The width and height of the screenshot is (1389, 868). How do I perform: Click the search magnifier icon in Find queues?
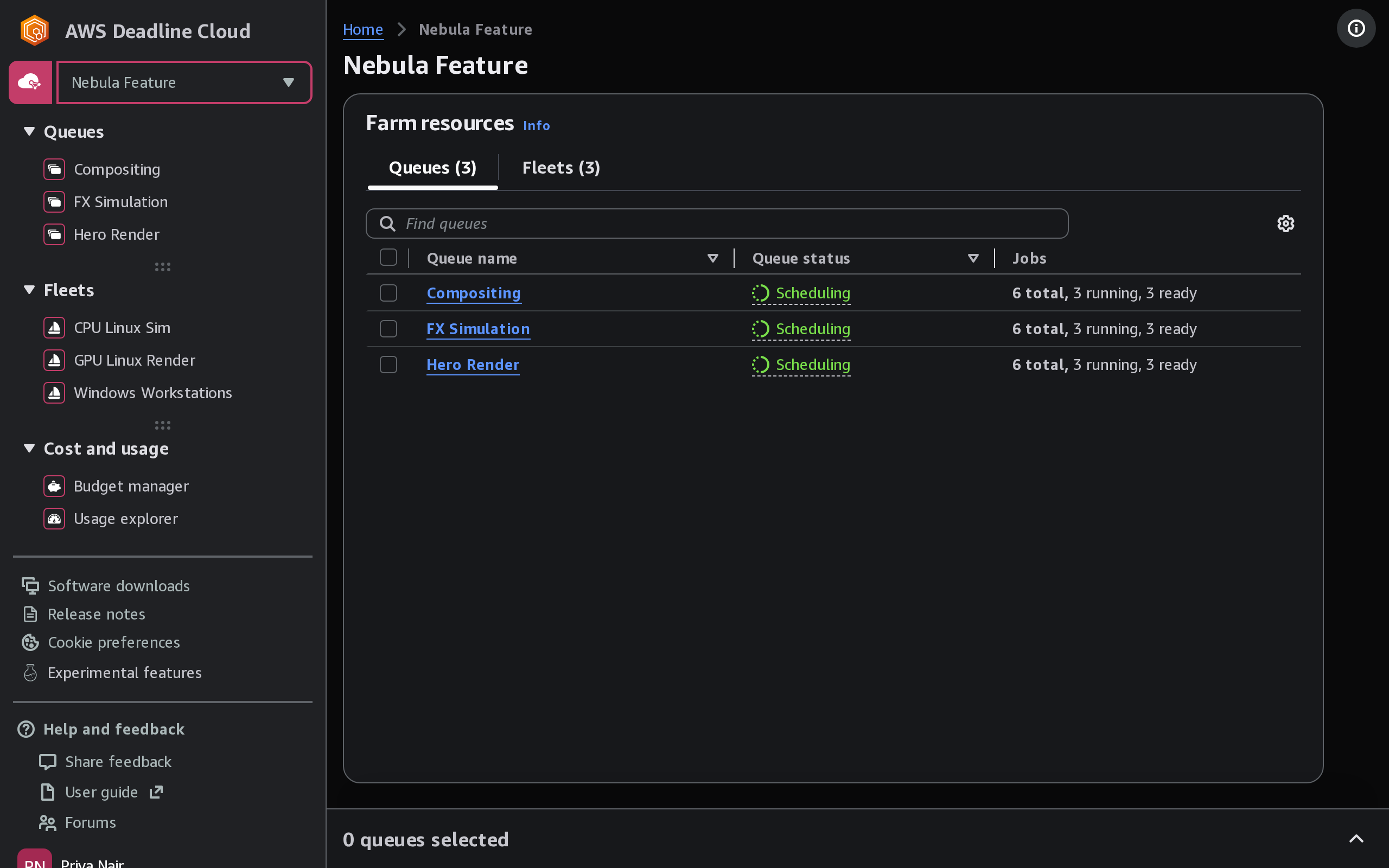(388, 224)
